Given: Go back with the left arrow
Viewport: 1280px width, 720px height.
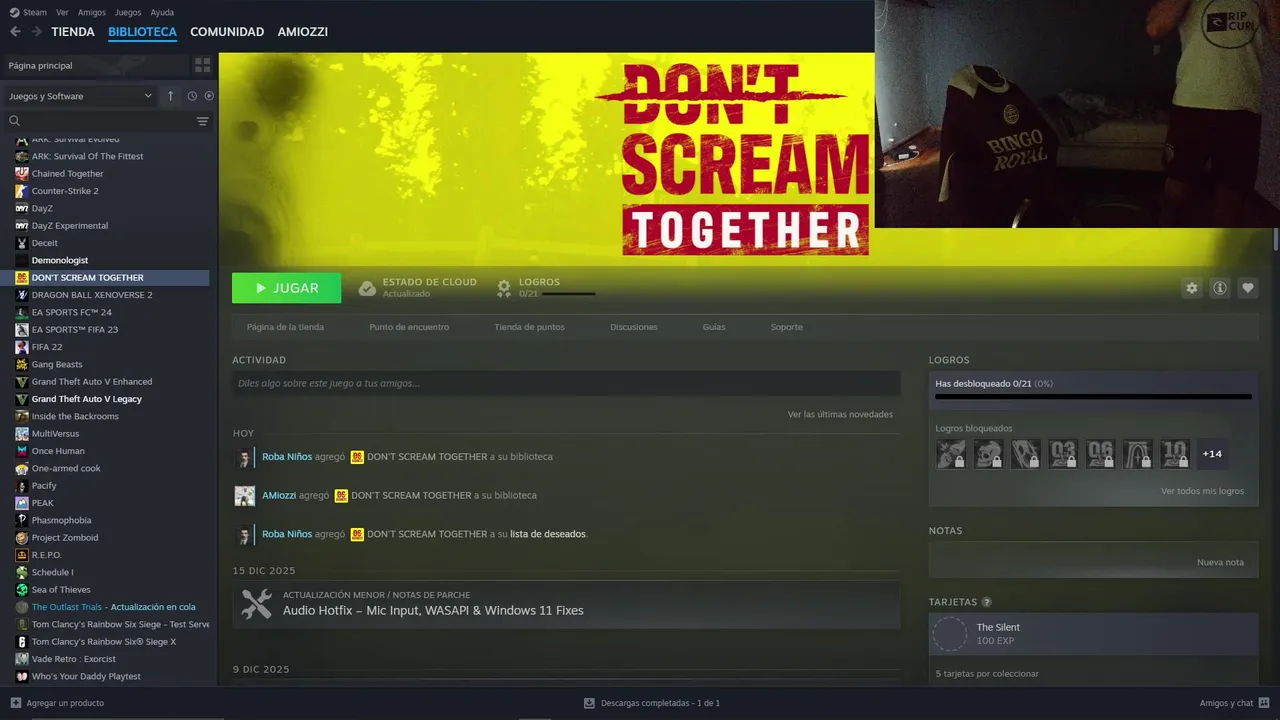Looking at the screenshot, I should (15, 32).
